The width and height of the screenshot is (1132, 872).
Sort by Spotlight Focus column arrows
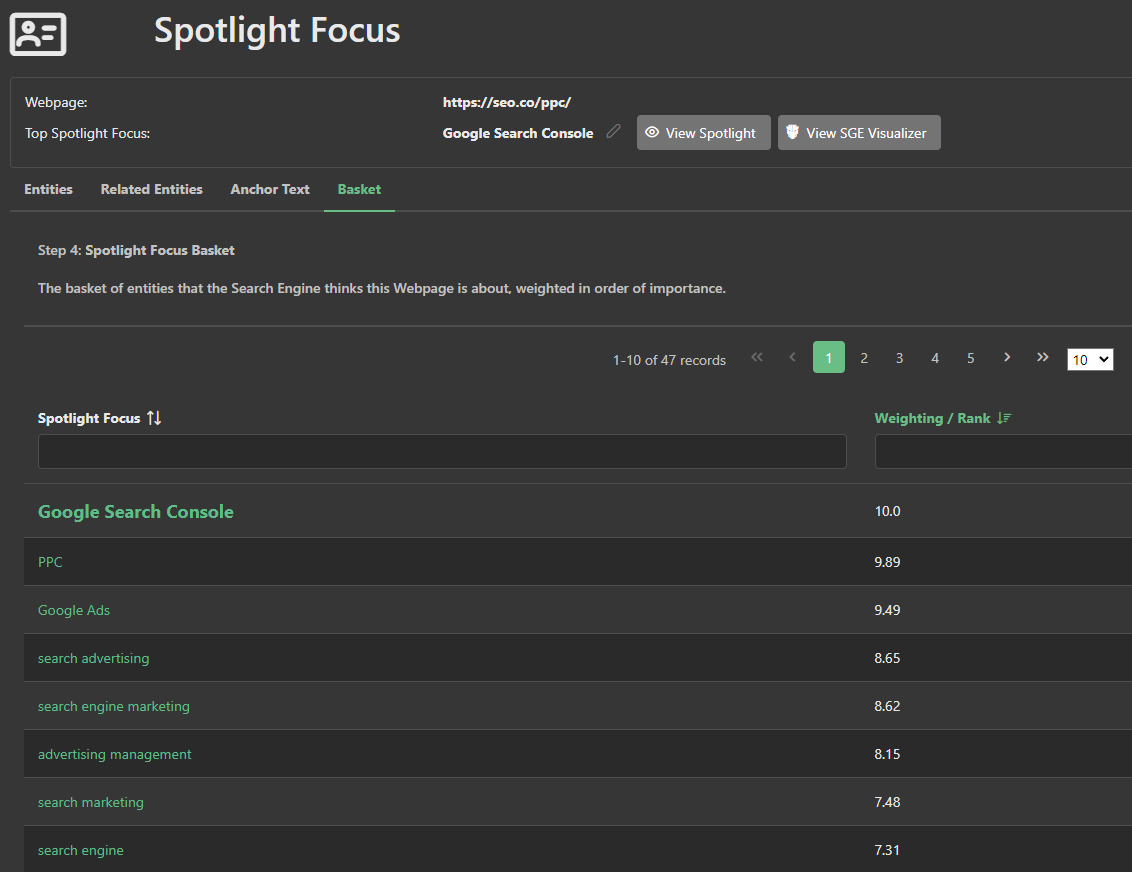tap(153, 418)
